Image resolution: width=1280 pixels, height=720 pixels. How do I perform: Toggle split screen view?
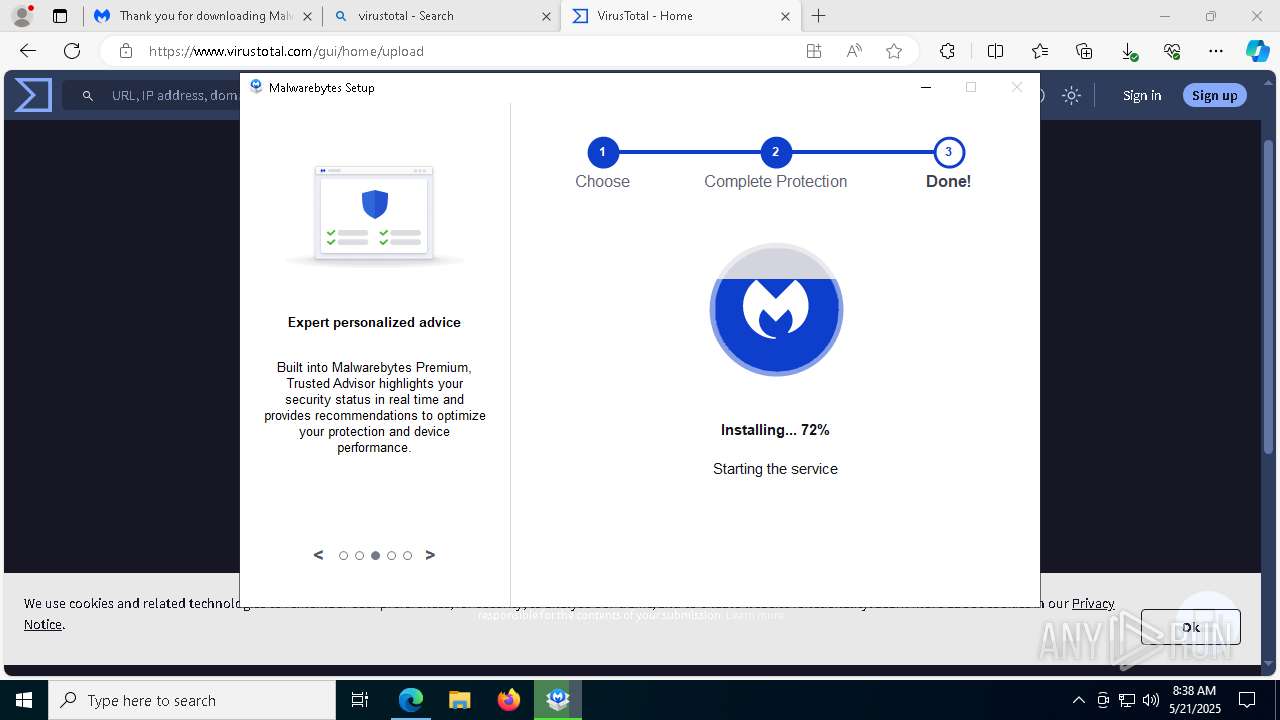995,51
